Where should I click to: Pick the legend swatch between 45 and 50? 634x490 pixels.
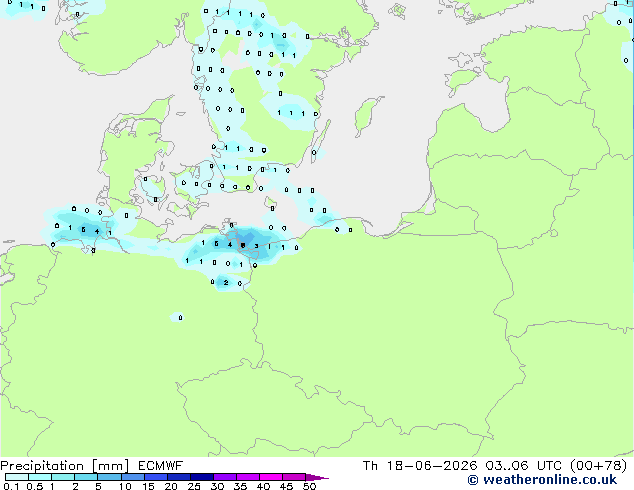[x=294, y=477]
